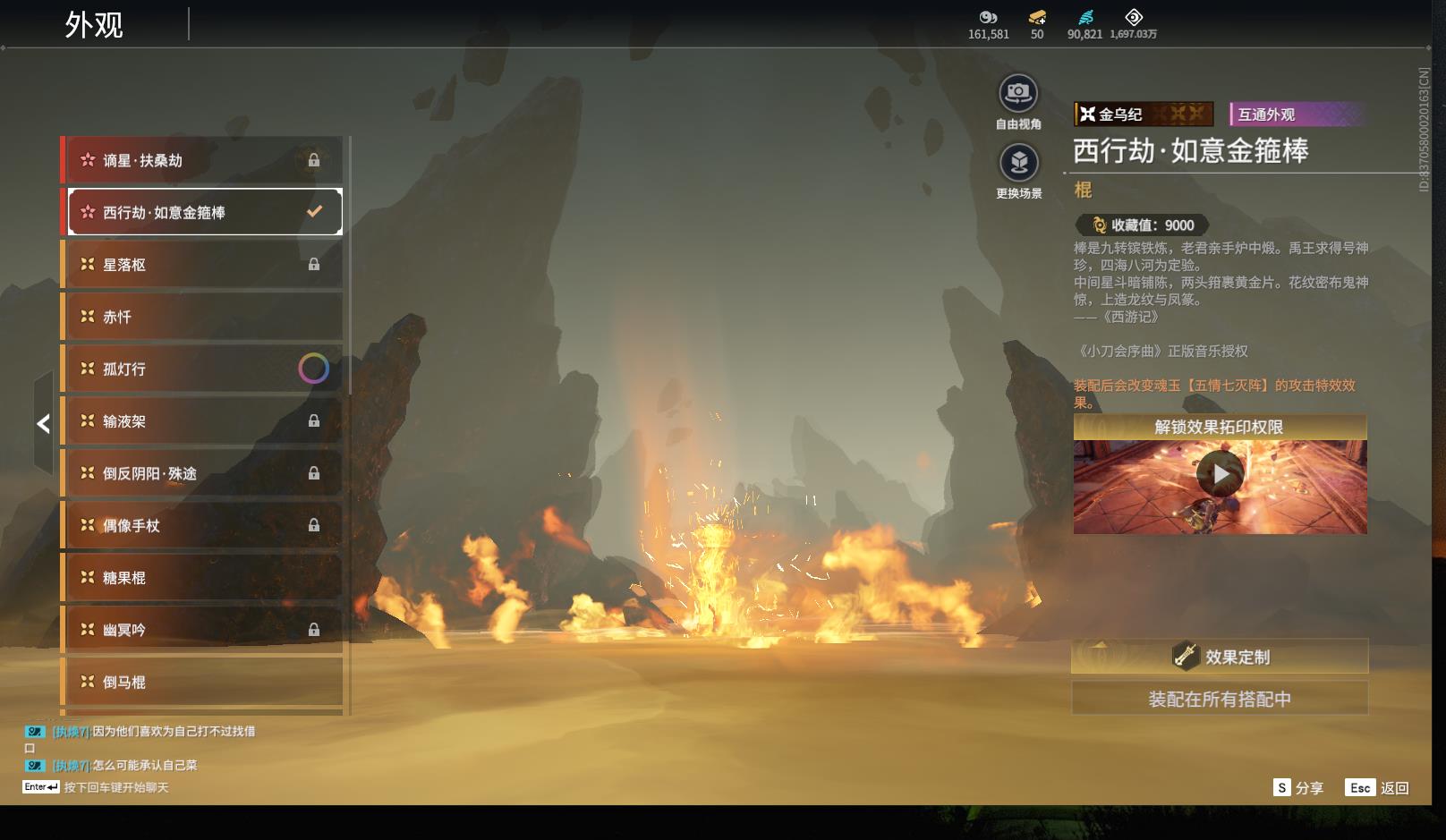This screenshot has width=1446, height=840.
Task: Click the 《小刀会序曲》正版音乐授权 text
Action: [1161, 351]
